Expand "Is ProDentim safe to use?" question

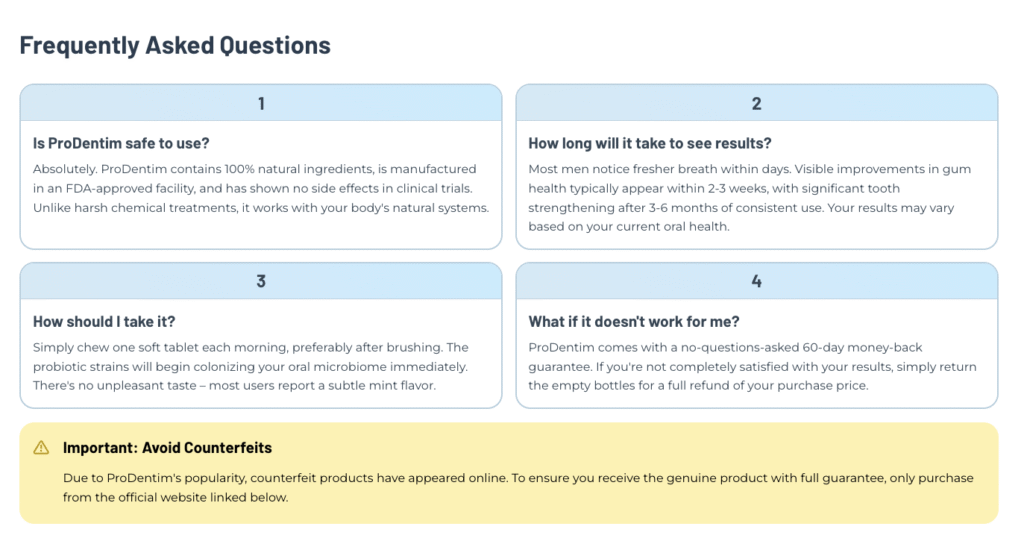coord(121,143)
